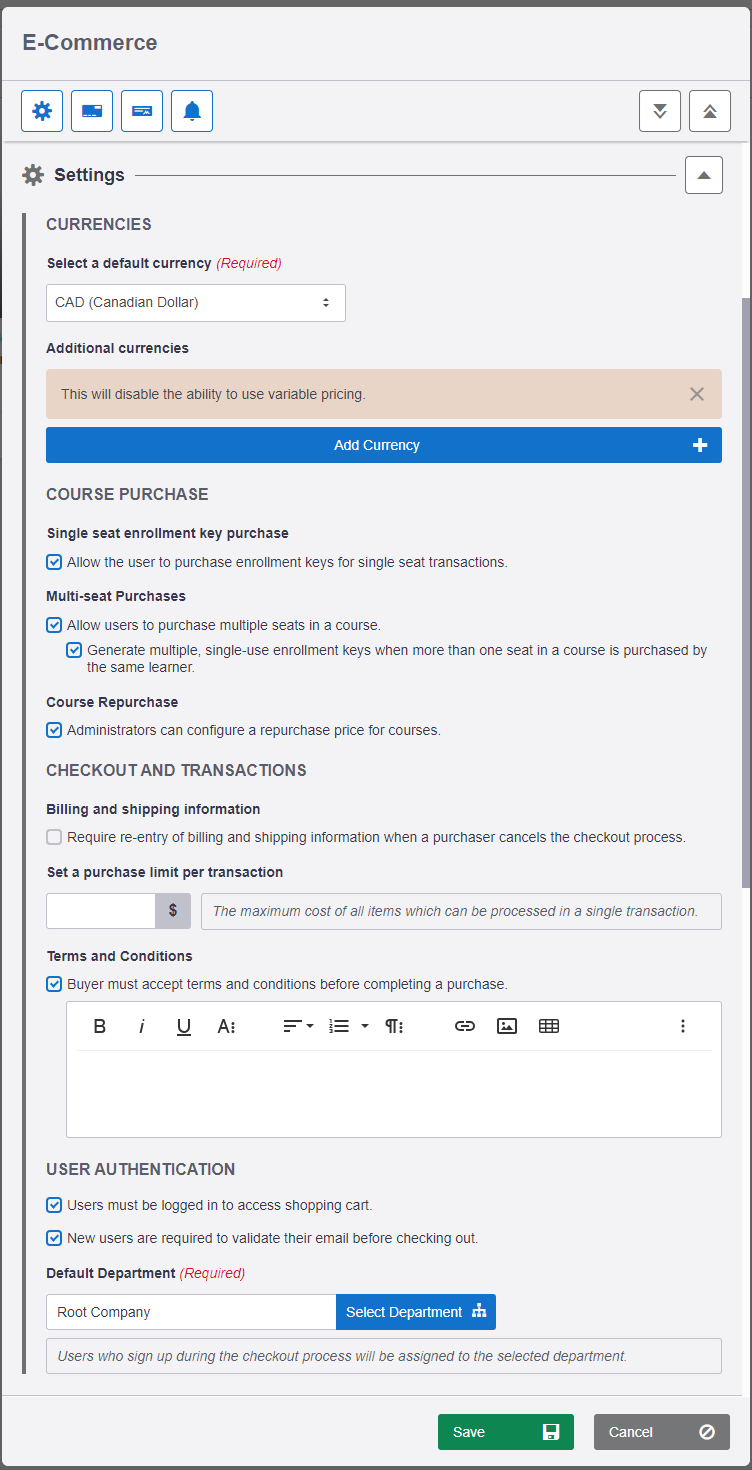
Task: Insert a link in the terms editor
Action: [464, 1025]
